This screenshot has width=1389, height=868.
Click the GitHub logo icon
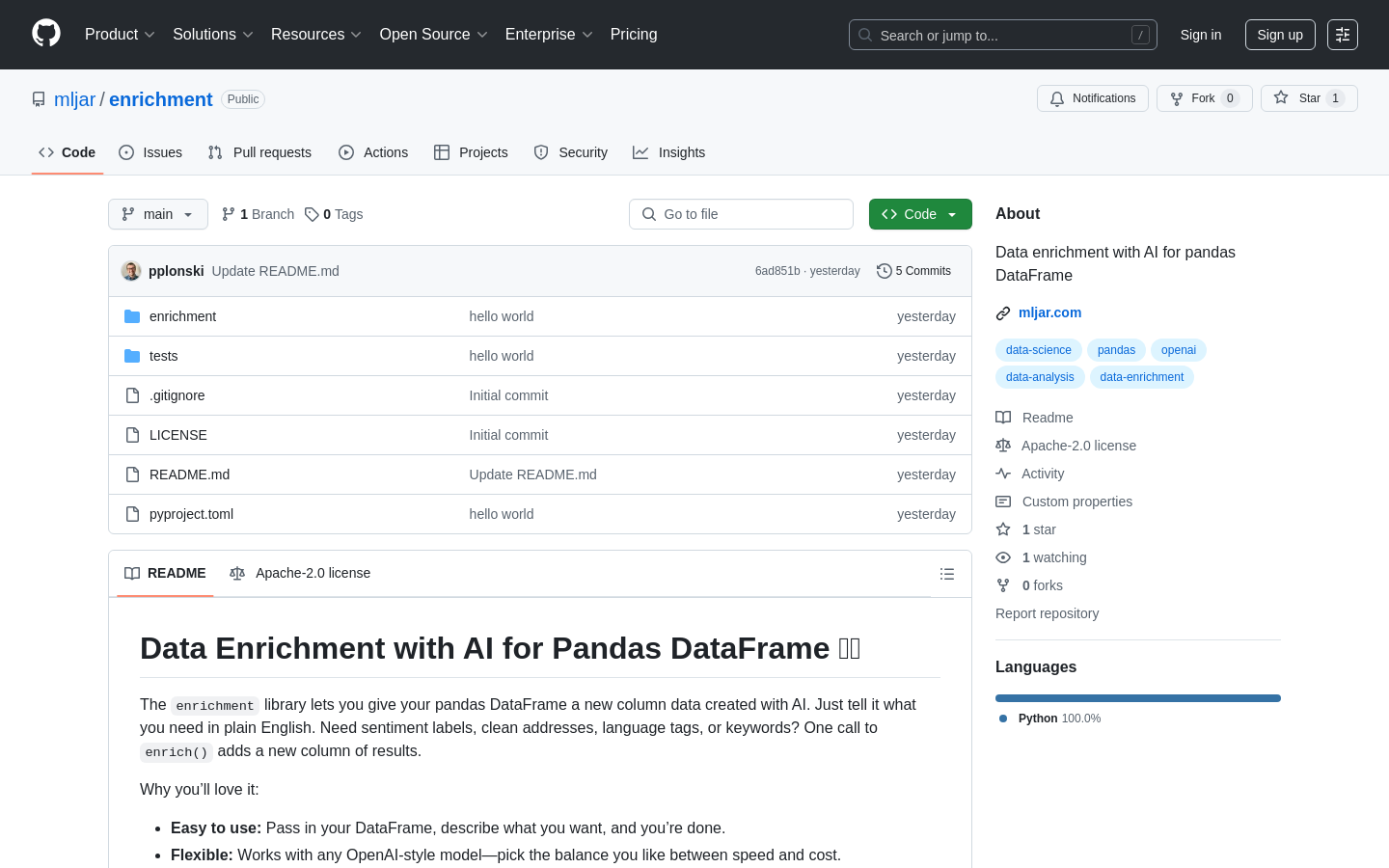coord(46,34)
